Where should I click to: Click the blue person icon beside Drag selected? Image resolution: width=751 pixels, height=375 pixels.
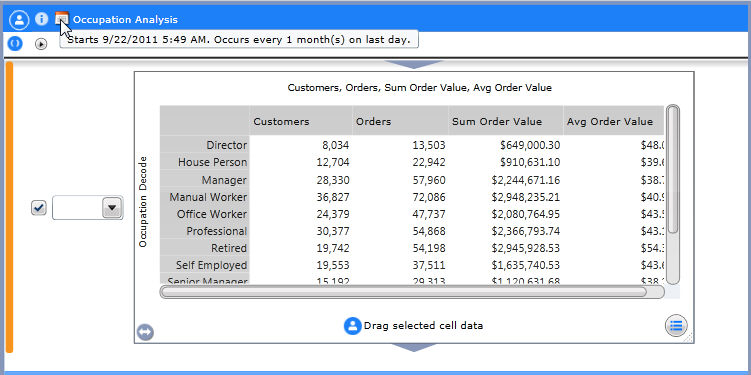[353, 326]
